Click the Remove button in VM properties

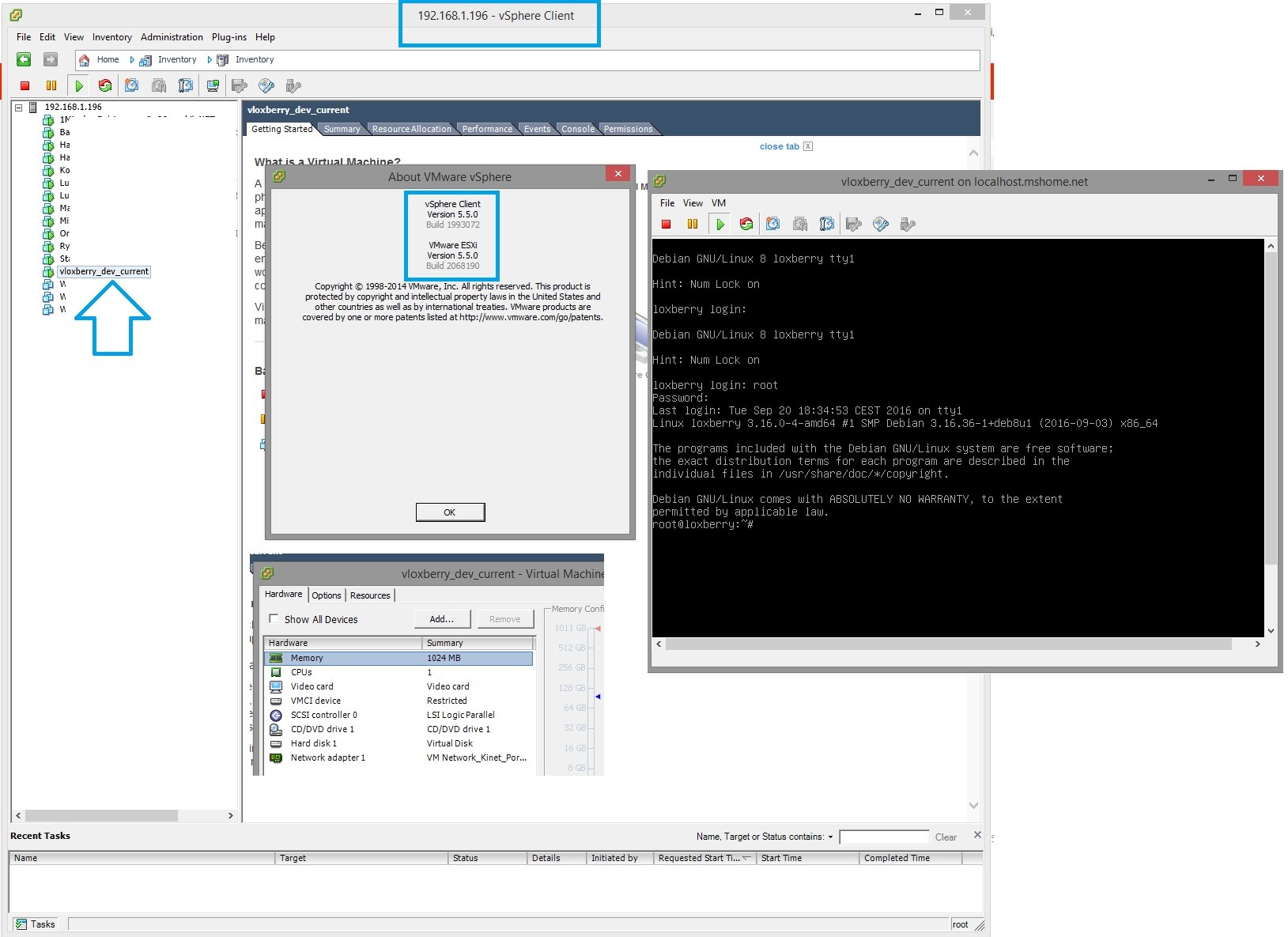coord(504,619)
